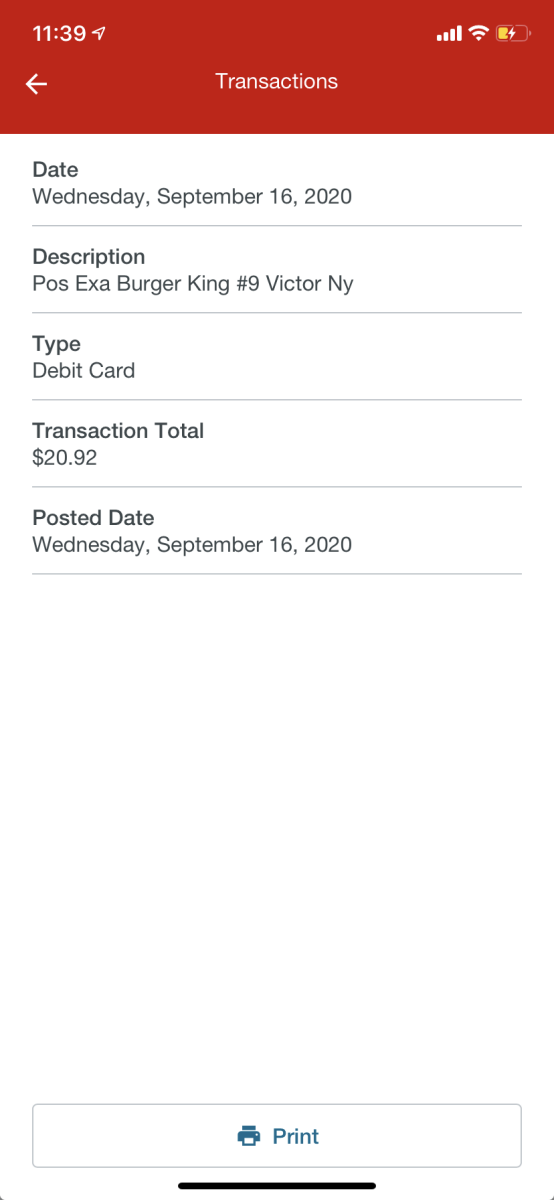Tap the home indicator bar at bottom
554x1200 pixels.
tap(277, 1186)
